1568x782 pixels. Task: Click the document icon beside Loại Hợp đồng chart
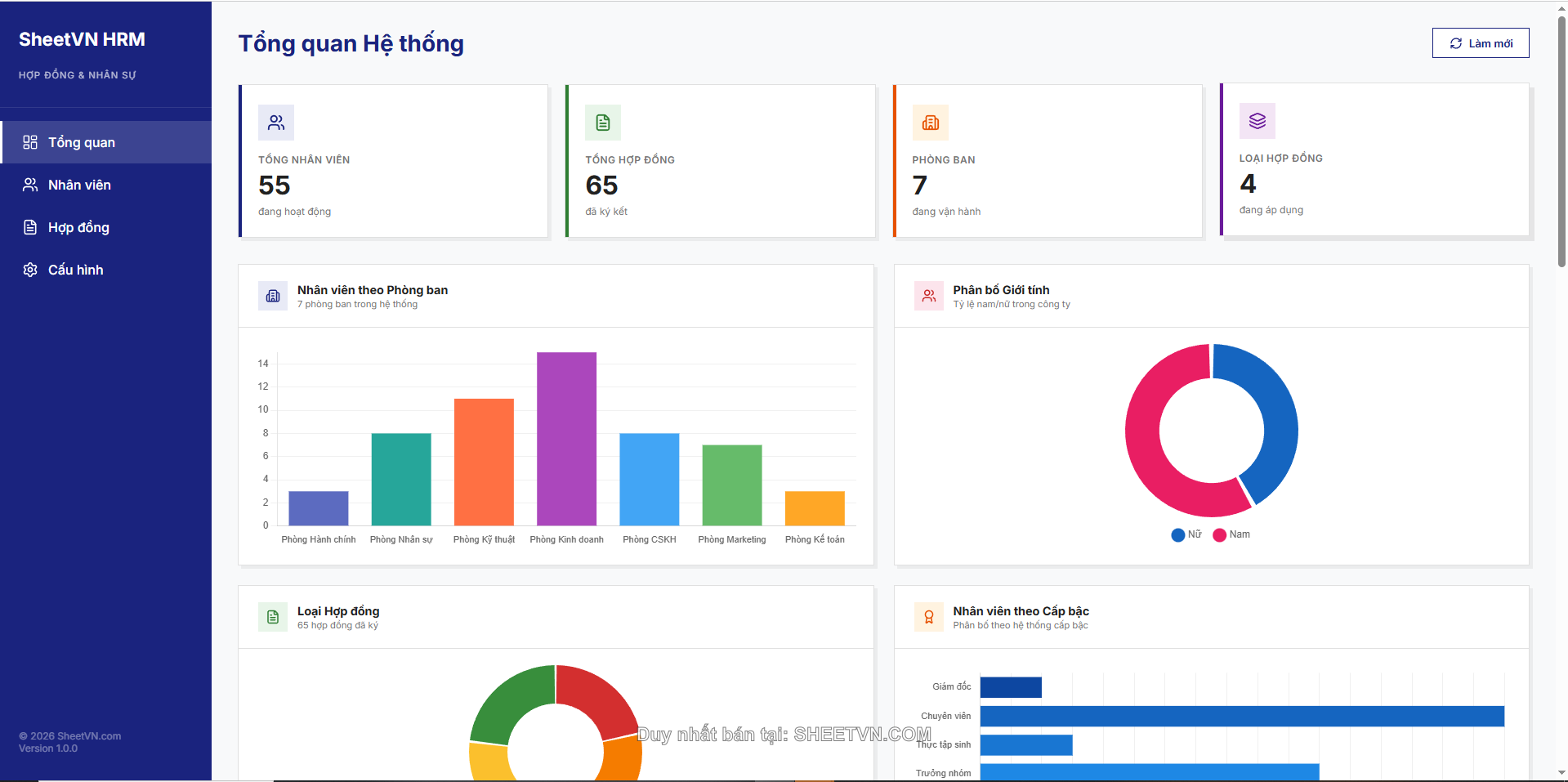pos(273,617)
